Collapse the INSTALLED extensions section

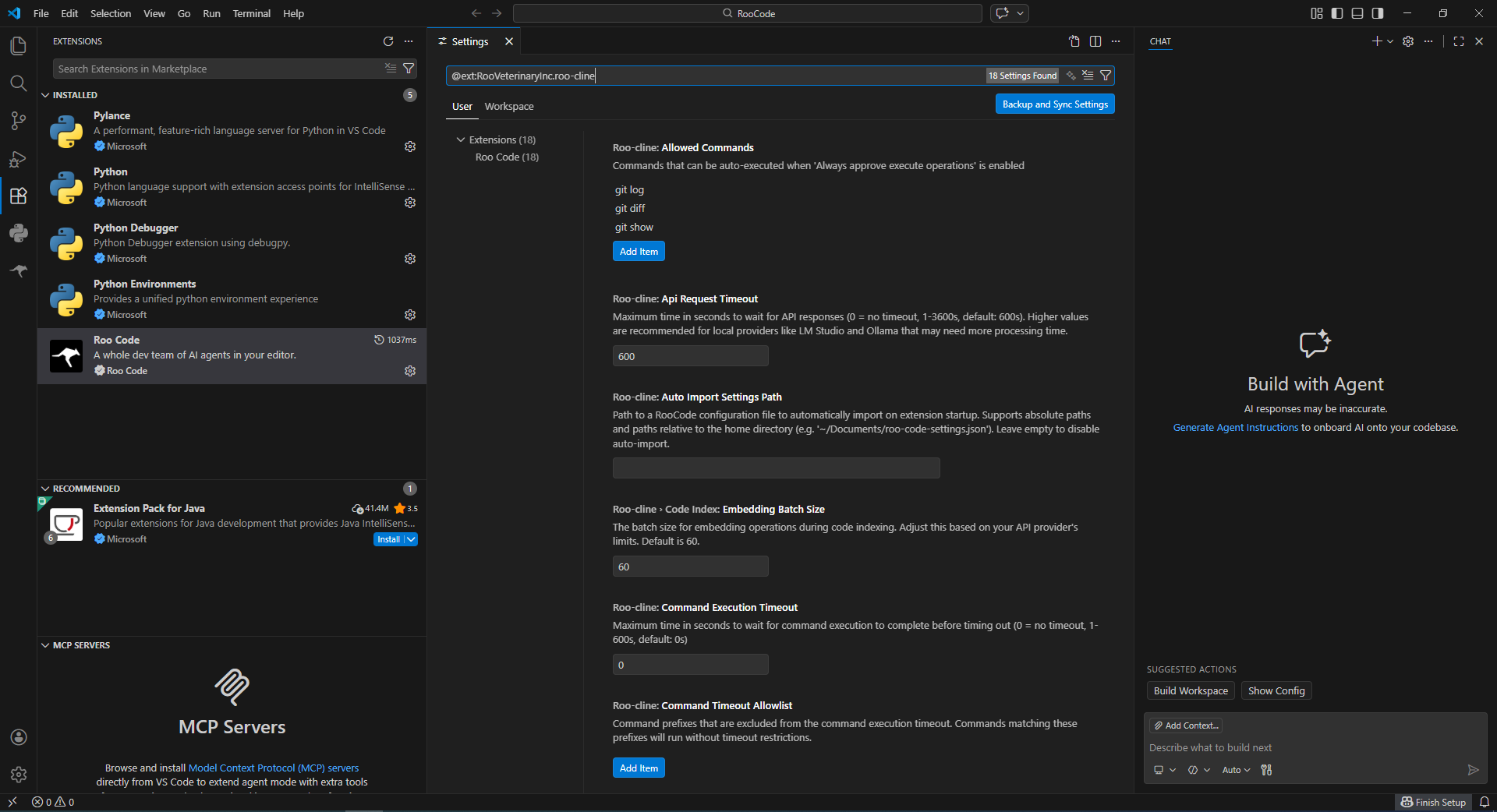pyautogui.click(x=45, y=95)
